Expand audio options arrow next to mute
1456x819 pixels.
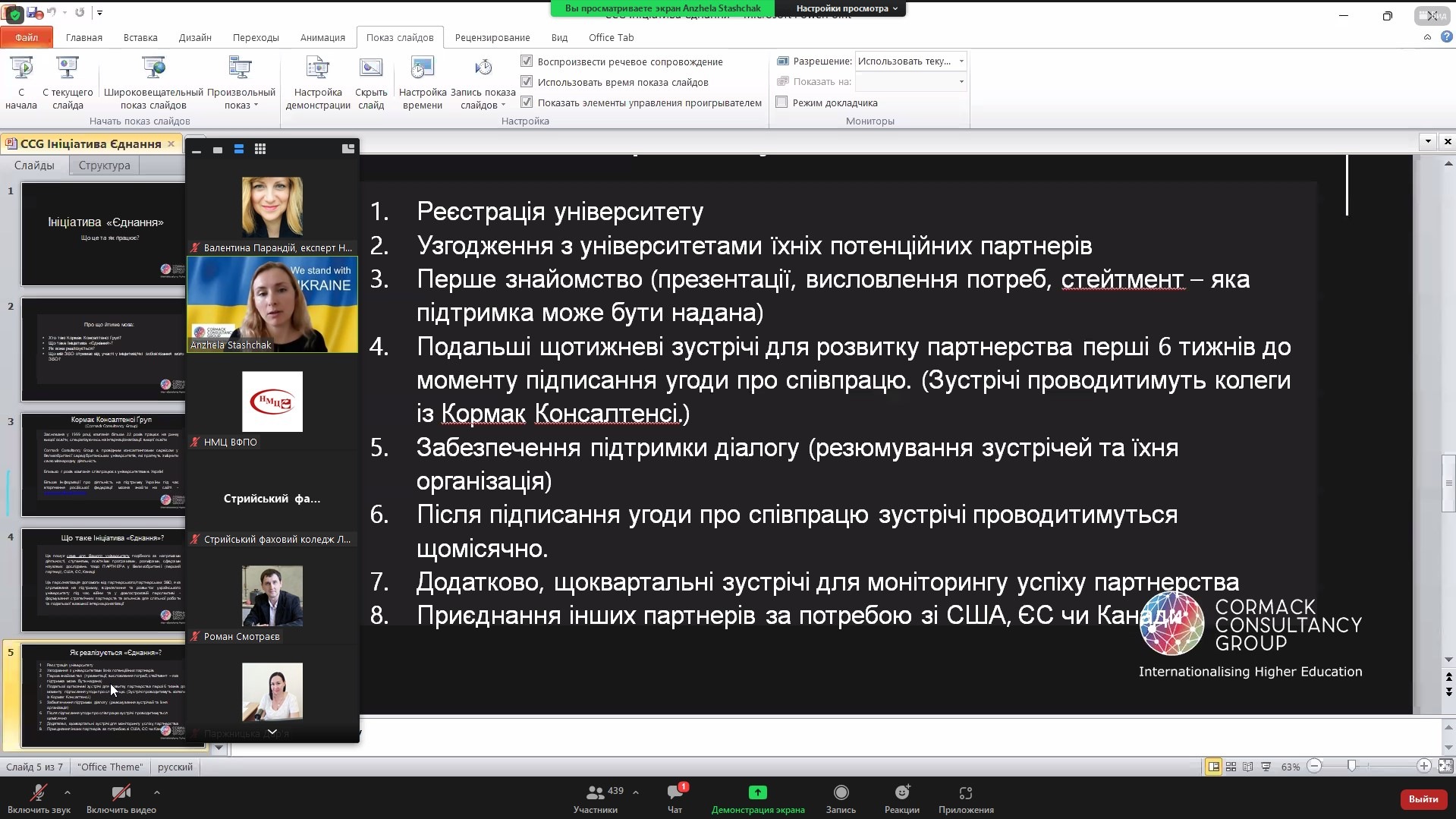(x=68, y=792)
